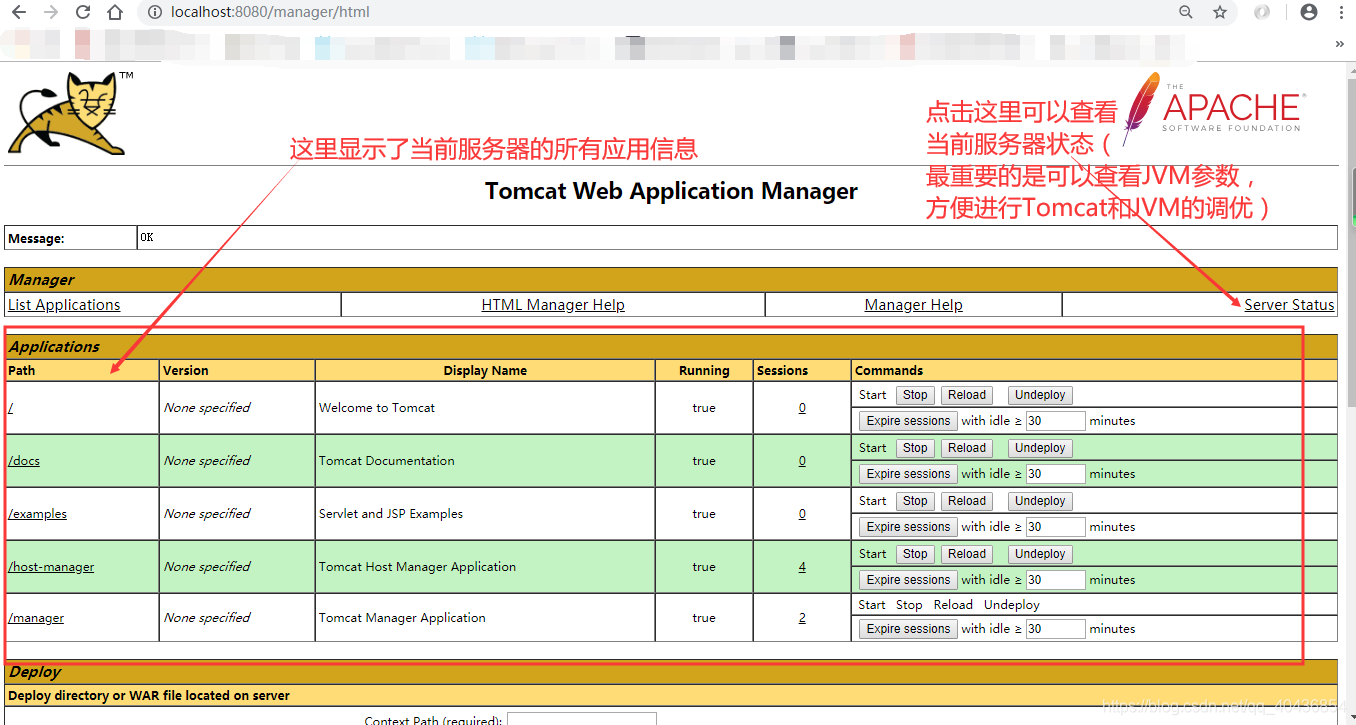Screen dimensions: 1356x725
Task: Open the List Applications link
Action: click(64, 305)
